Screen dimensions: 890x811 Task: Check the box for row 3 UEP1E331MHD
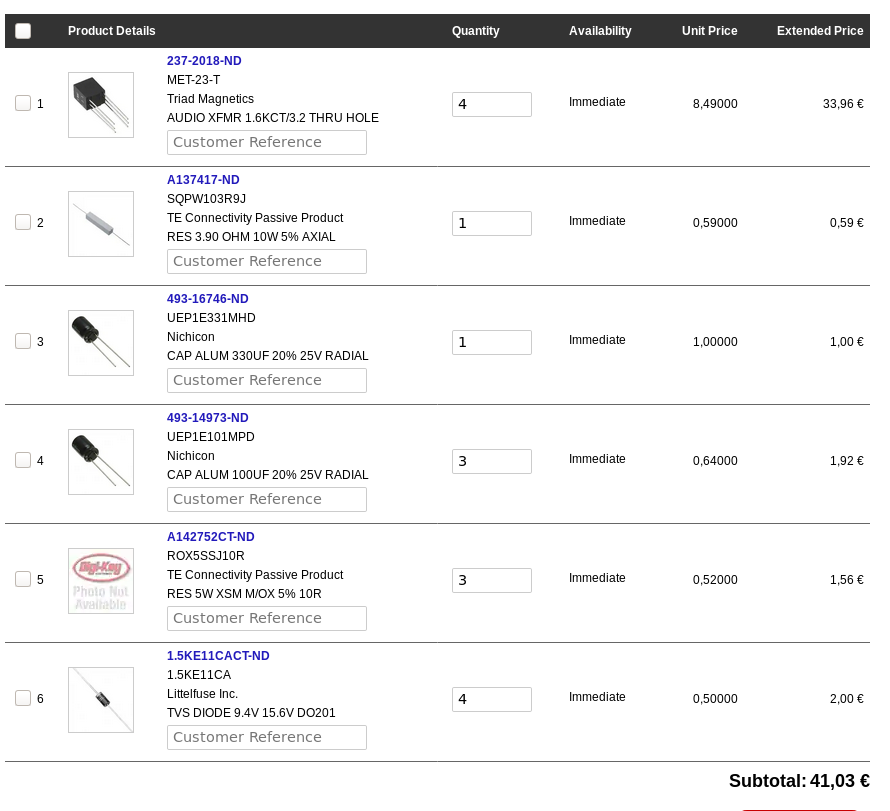[x=23, y=341]
